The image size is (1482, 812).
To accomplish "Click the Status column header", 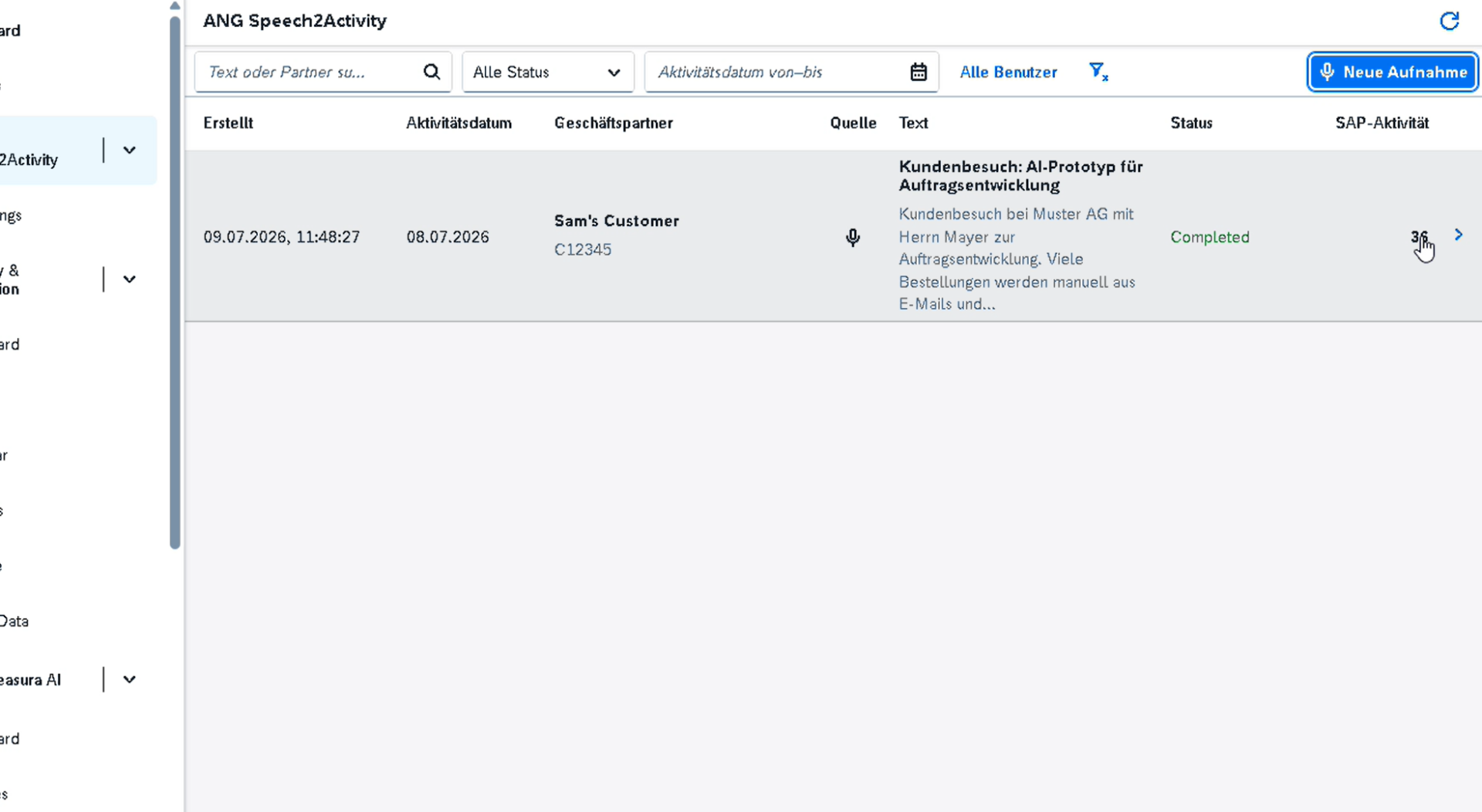I will (1191, 123).
